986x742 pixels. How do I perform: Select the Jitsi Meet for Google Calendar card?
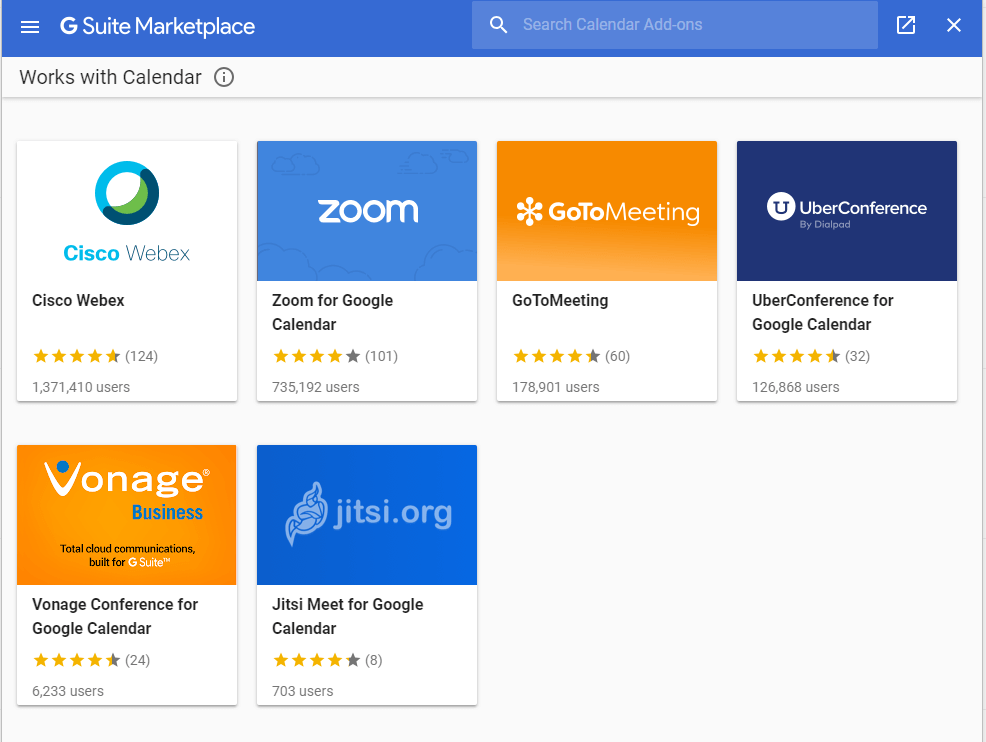pyautogui.click(x=366, y=575)
